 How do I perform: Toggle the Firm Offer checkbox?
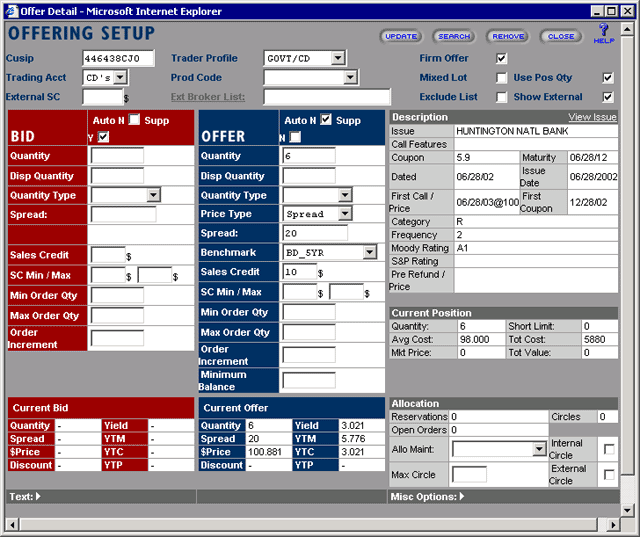(502, 59)
